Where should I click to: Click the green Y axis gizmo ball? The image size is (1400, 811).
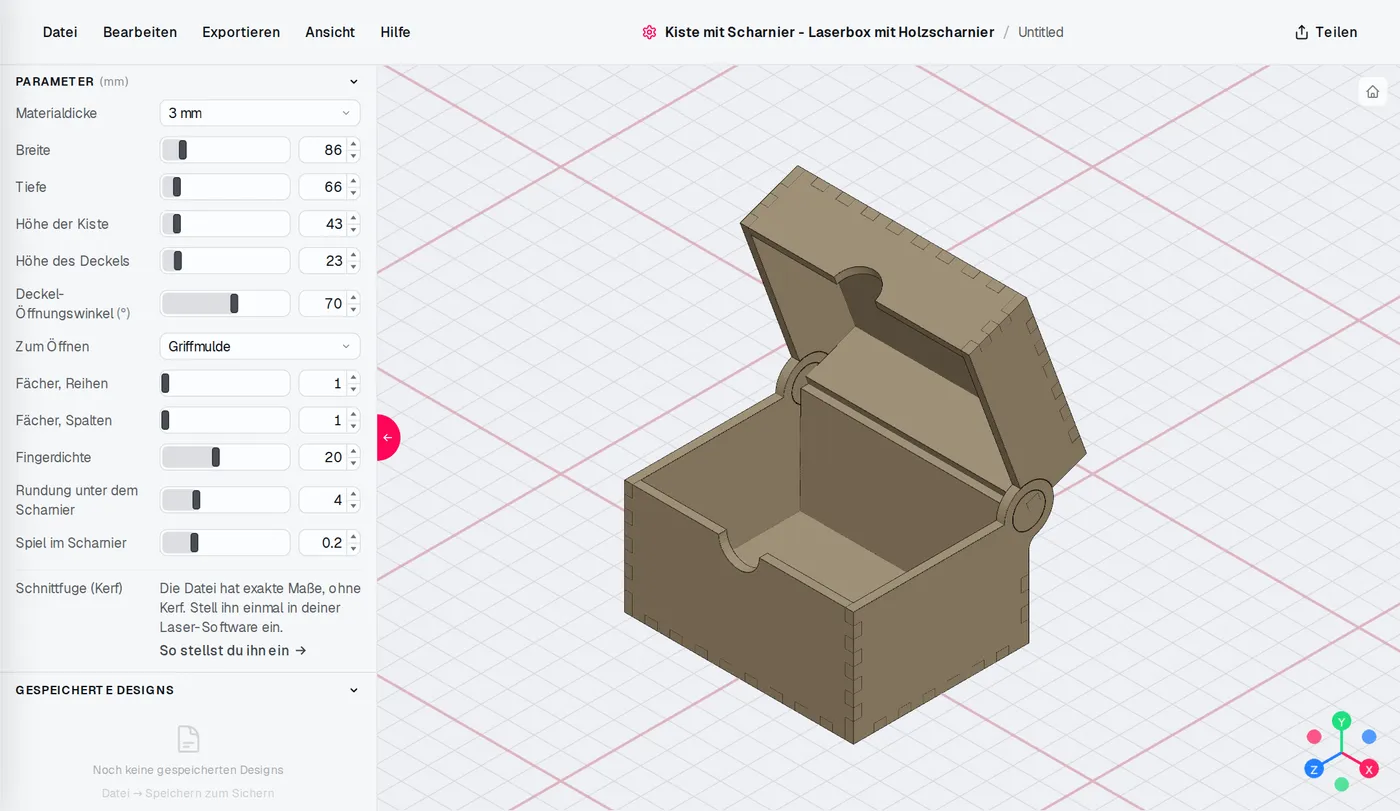click(1342, 720)
